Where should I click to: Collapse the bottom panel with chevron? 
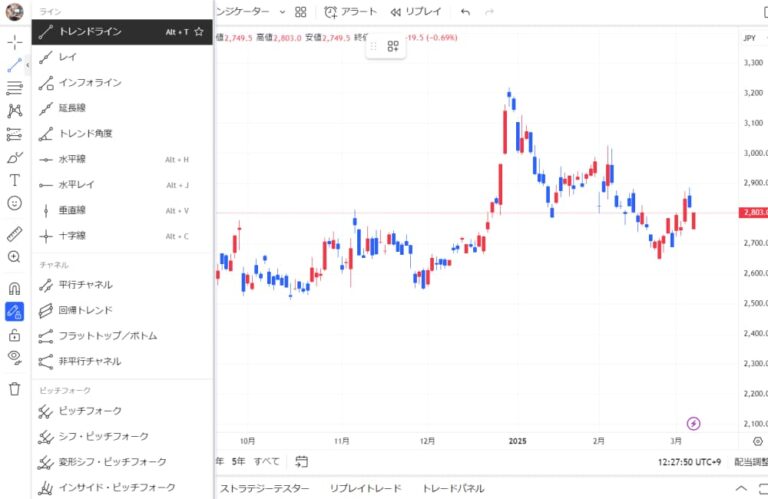coord(741,488)
